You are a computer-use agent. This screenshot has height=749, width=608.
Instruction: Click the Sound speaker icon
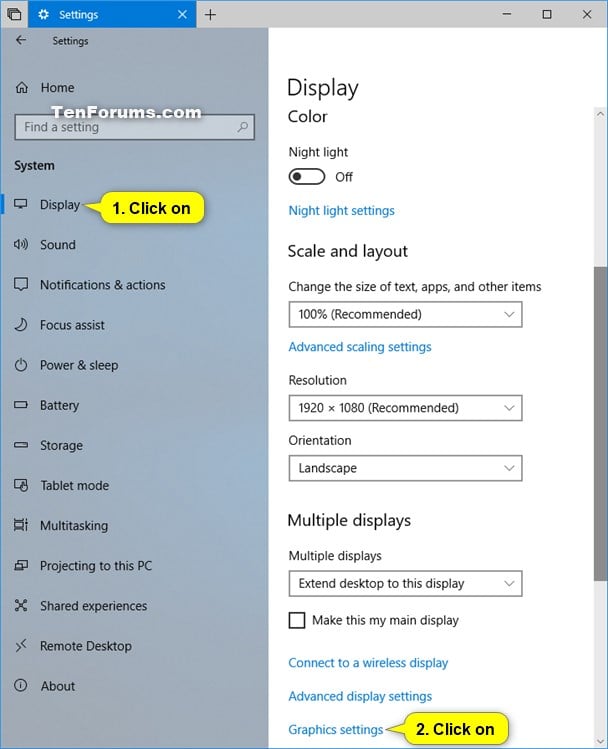click(21, 245)
